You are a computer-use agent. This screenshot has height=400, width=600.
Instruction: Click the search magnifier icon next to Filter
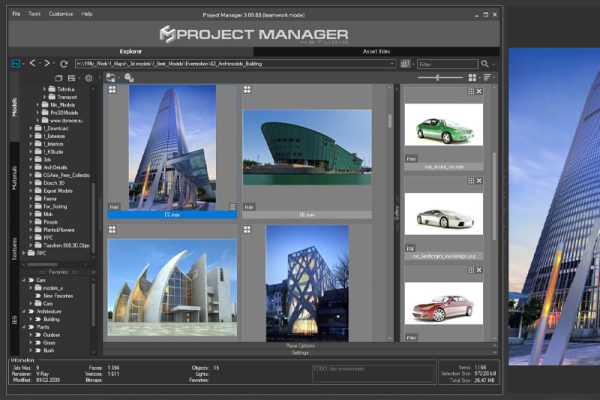pos(485,64)
